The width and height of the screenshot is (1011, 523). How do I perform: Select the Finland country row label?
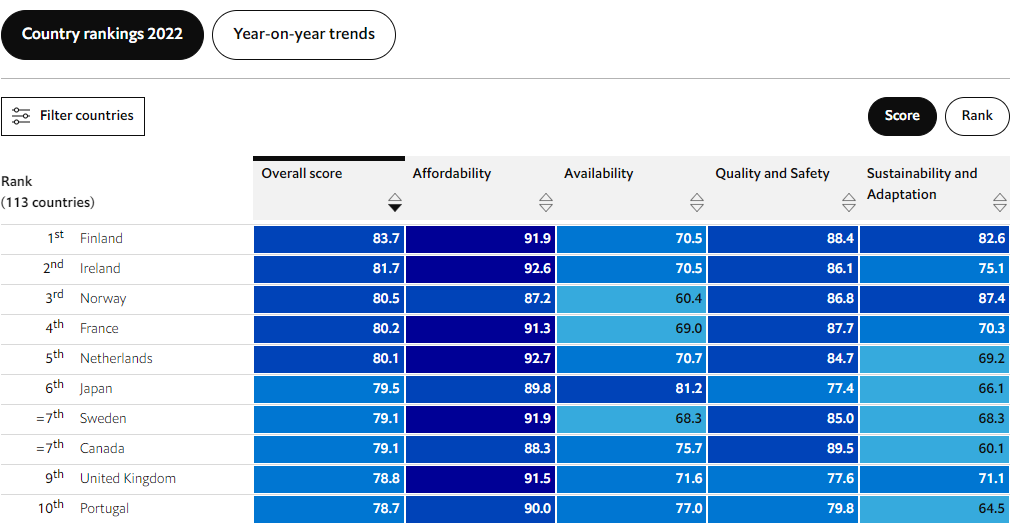tap(101, 239)
